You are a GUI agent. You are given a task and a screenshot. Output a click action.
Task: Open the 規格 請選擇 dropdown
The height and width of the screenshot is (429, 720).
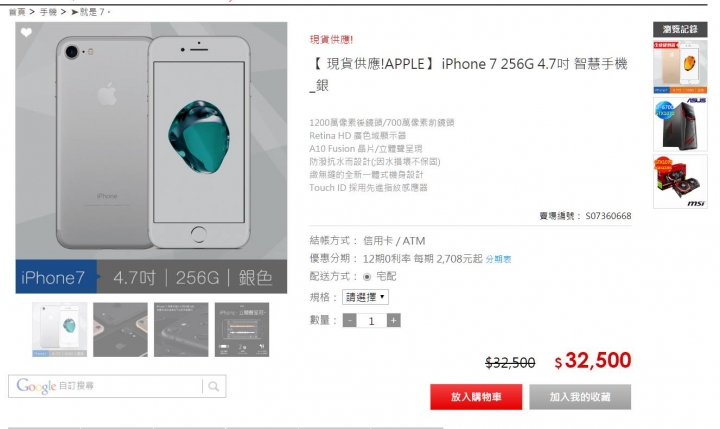[366, 297]
